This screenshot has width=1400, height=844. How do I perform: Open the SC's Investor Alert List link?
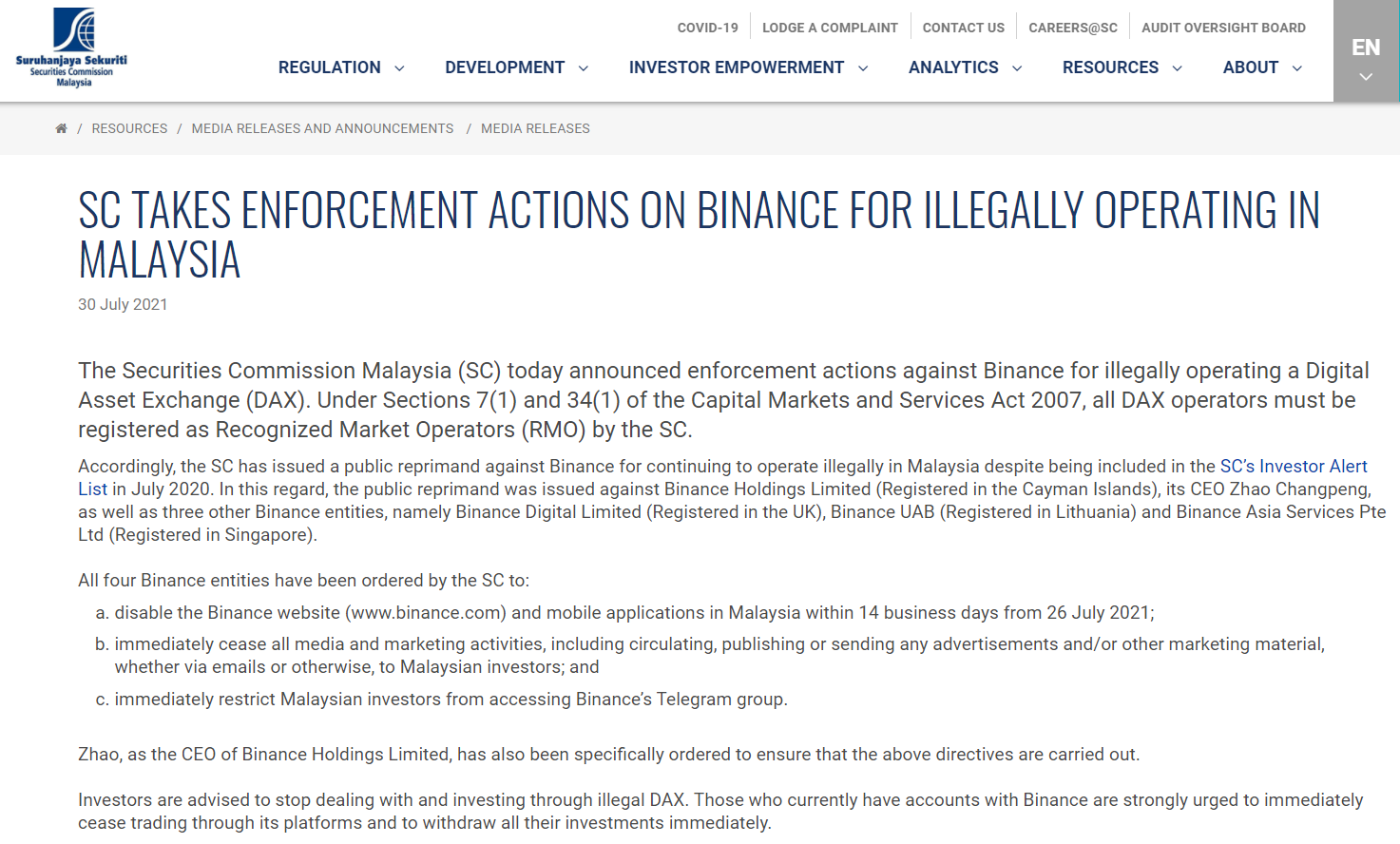pyautogui.click(x=1294, y=467)
